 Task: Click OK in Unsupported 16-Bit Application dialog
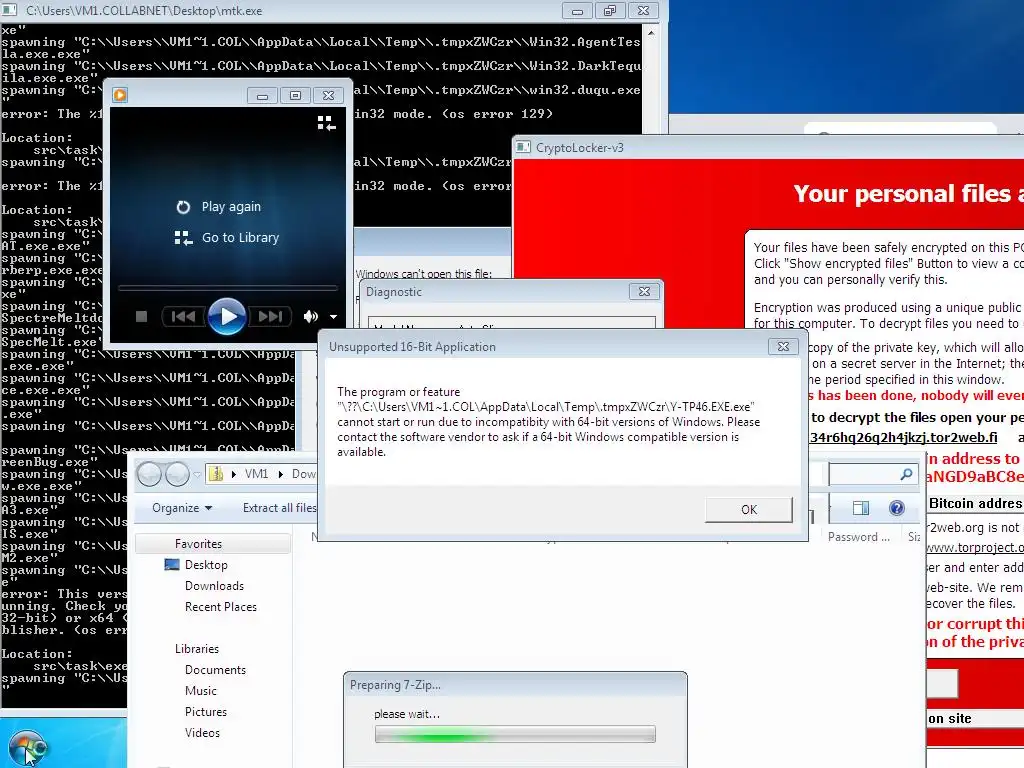[748, 509]
